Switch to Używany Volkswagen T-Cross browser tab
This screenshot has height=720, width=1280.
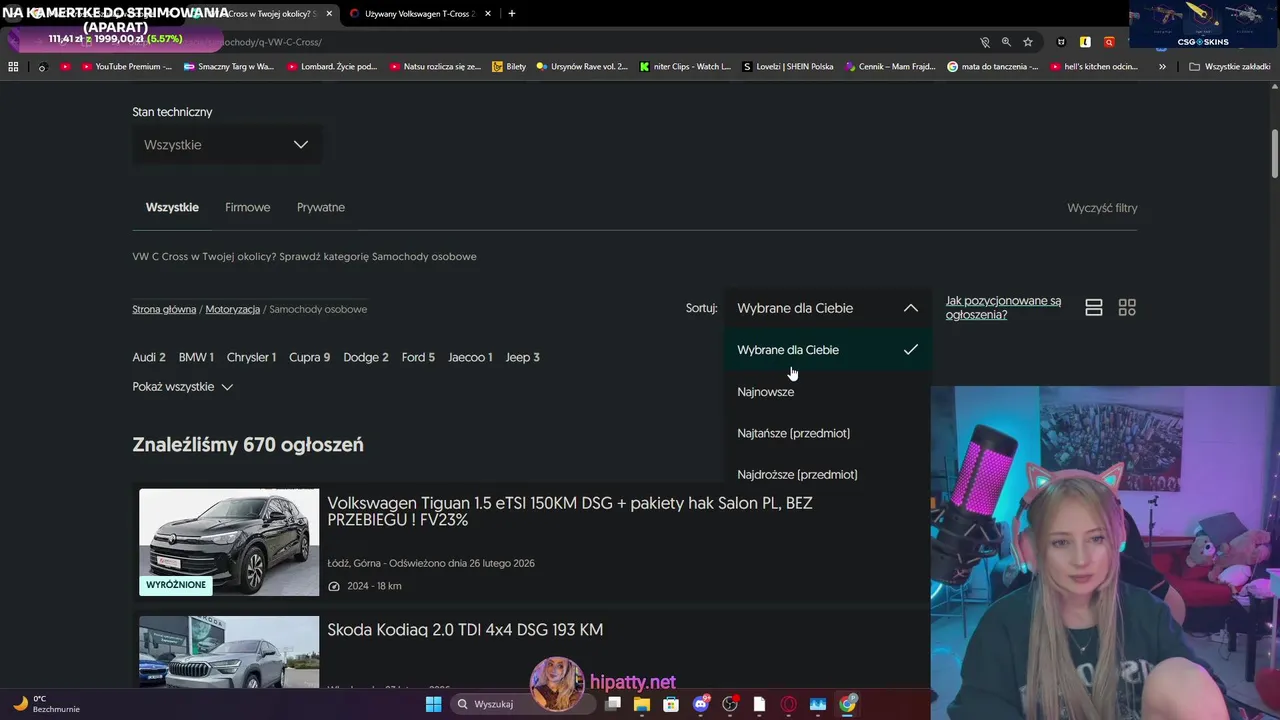pos(420,14)
